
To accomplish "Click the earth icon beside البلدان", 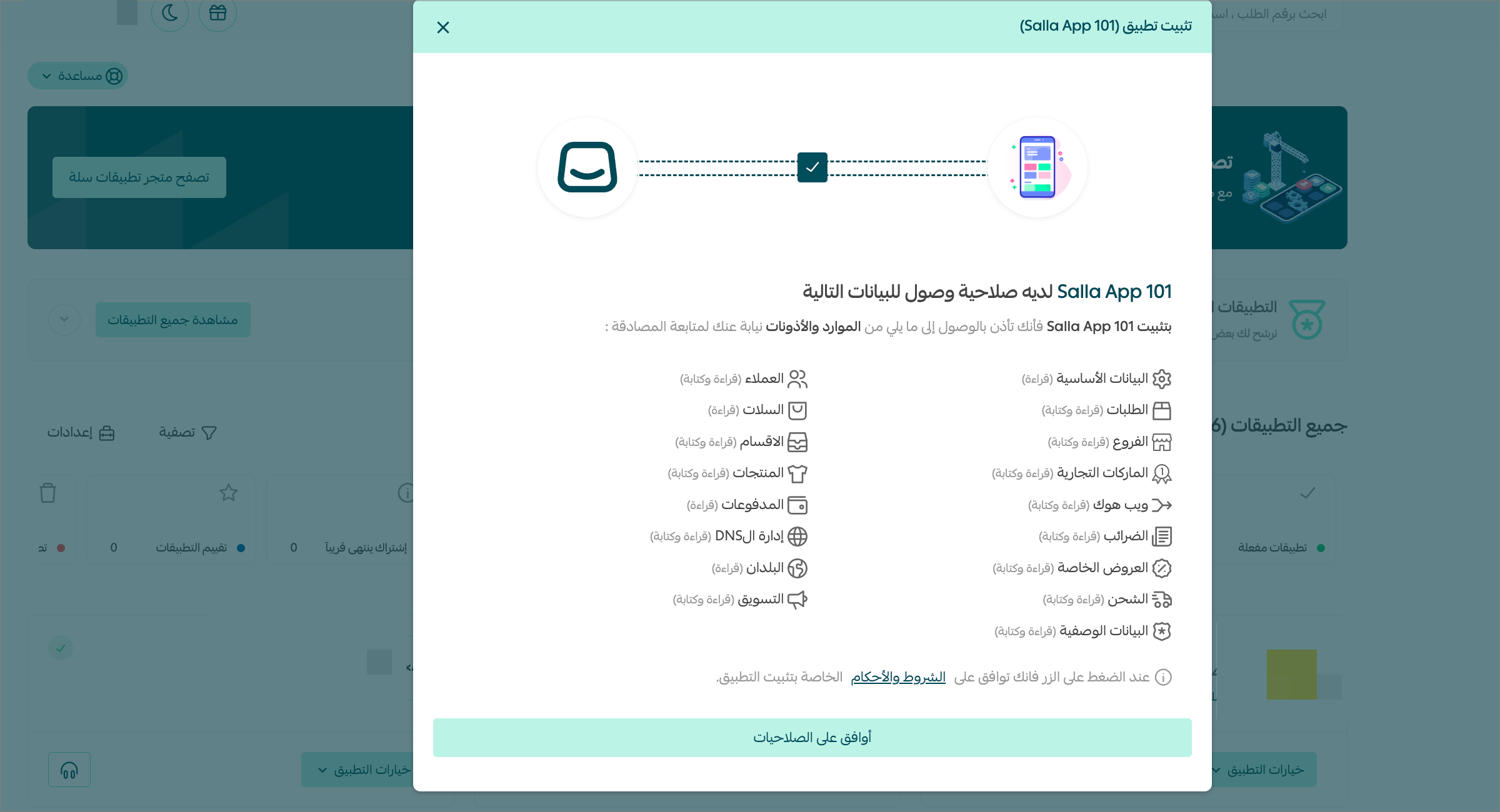I will [797, 568].
